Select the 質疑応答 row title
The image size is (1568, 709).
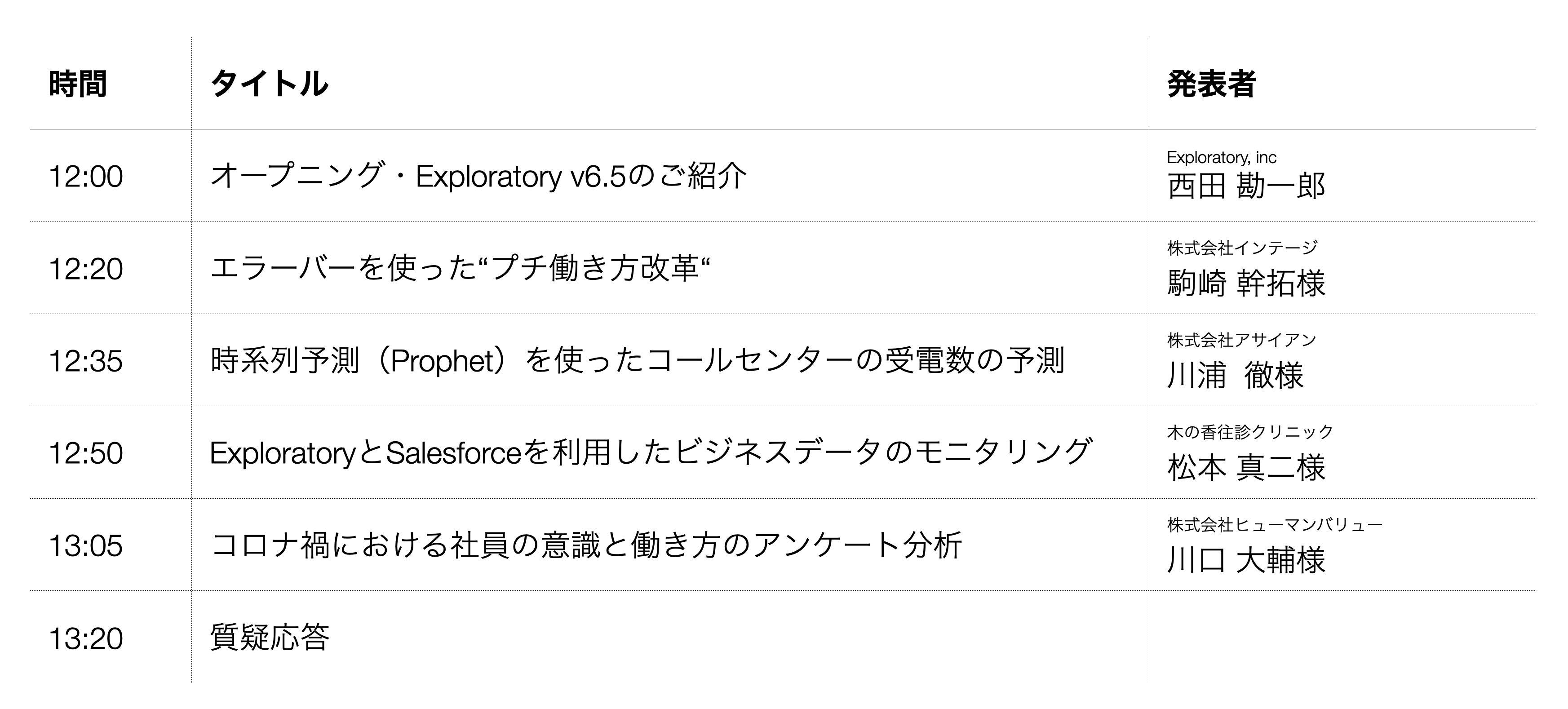click(269, 638)
